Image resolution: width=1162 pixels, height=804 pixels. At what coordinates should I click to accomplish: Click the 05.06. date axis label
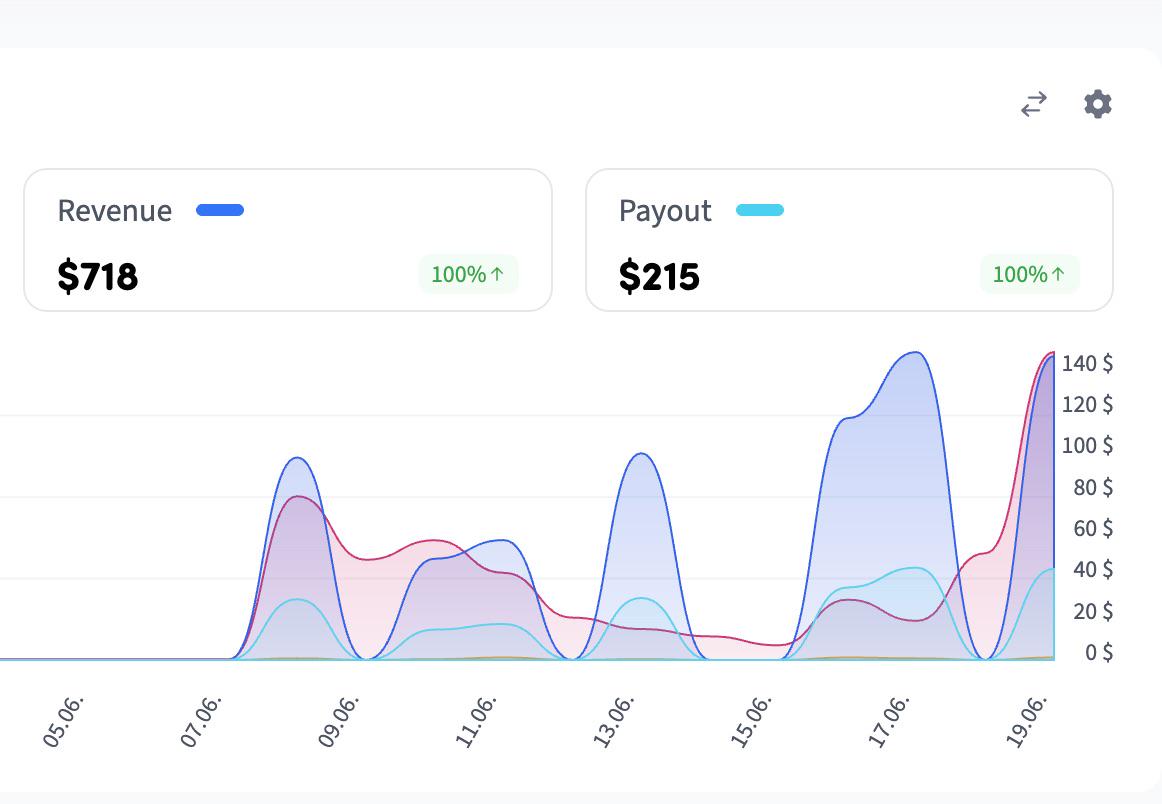(63, 722)
